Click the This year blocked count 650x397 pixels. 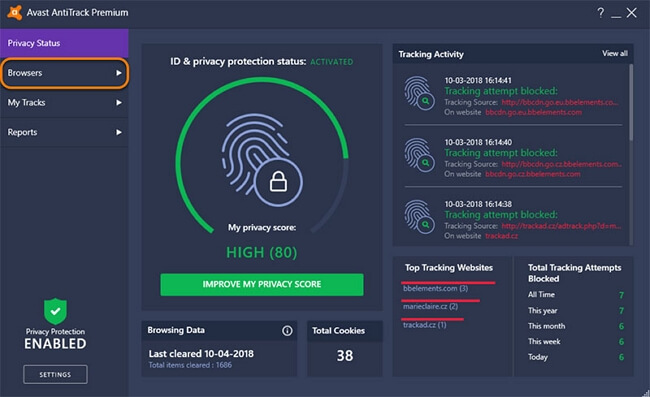[621, 311]
